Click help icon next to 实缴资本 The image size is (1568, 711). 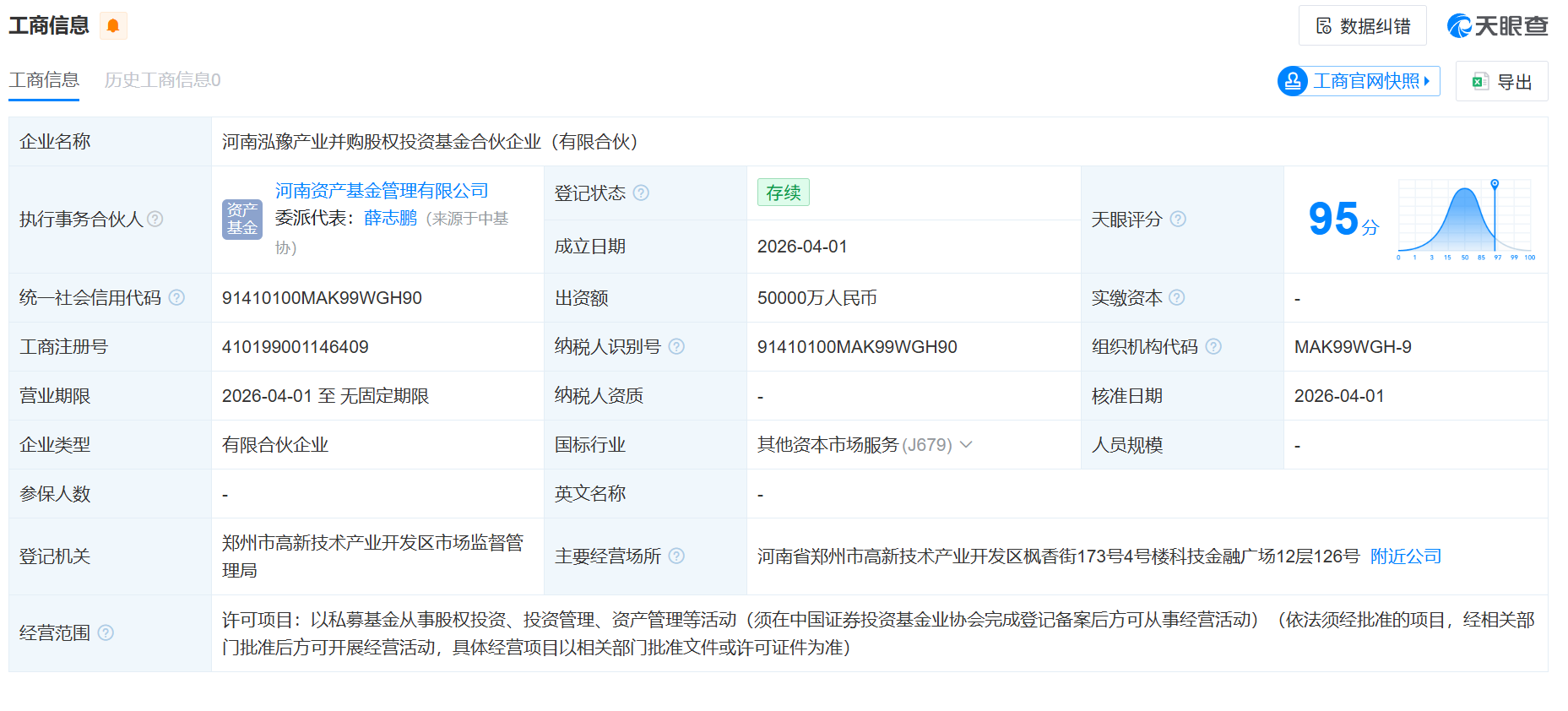pos(1177,298)
